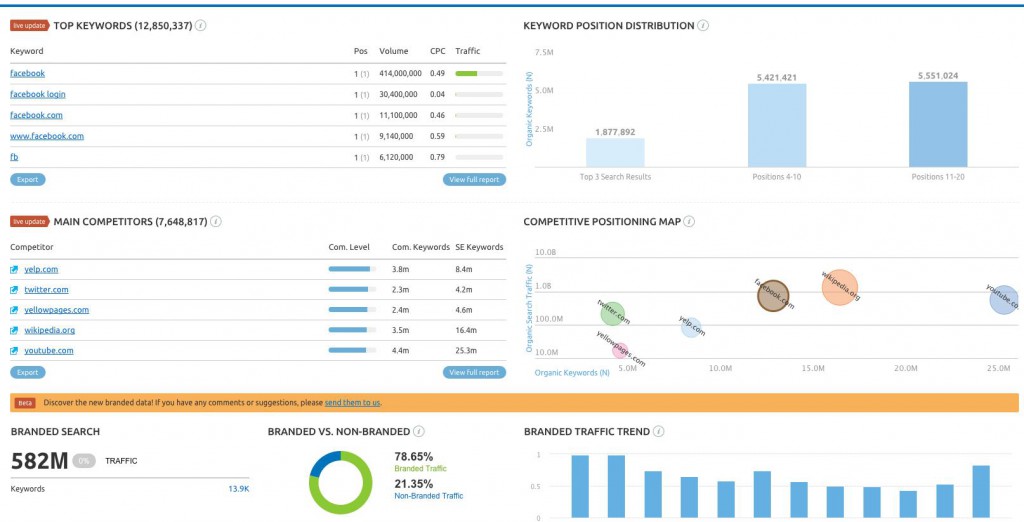Click the youtube.com competition level bar

click(353, 351)
